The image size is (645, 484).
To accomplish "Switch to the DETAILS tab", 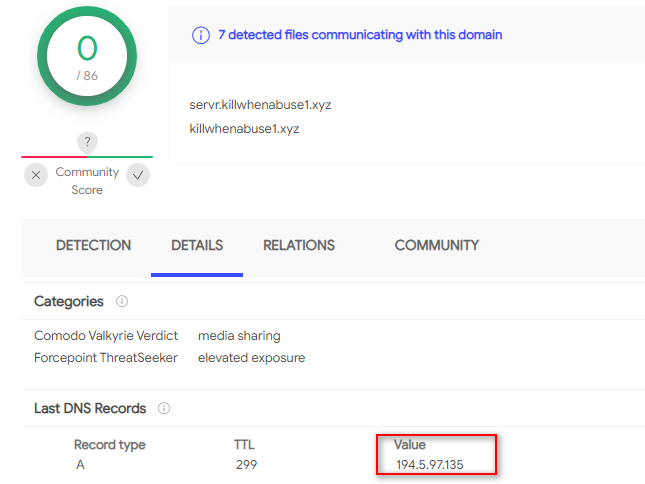I will coord(197,245).
